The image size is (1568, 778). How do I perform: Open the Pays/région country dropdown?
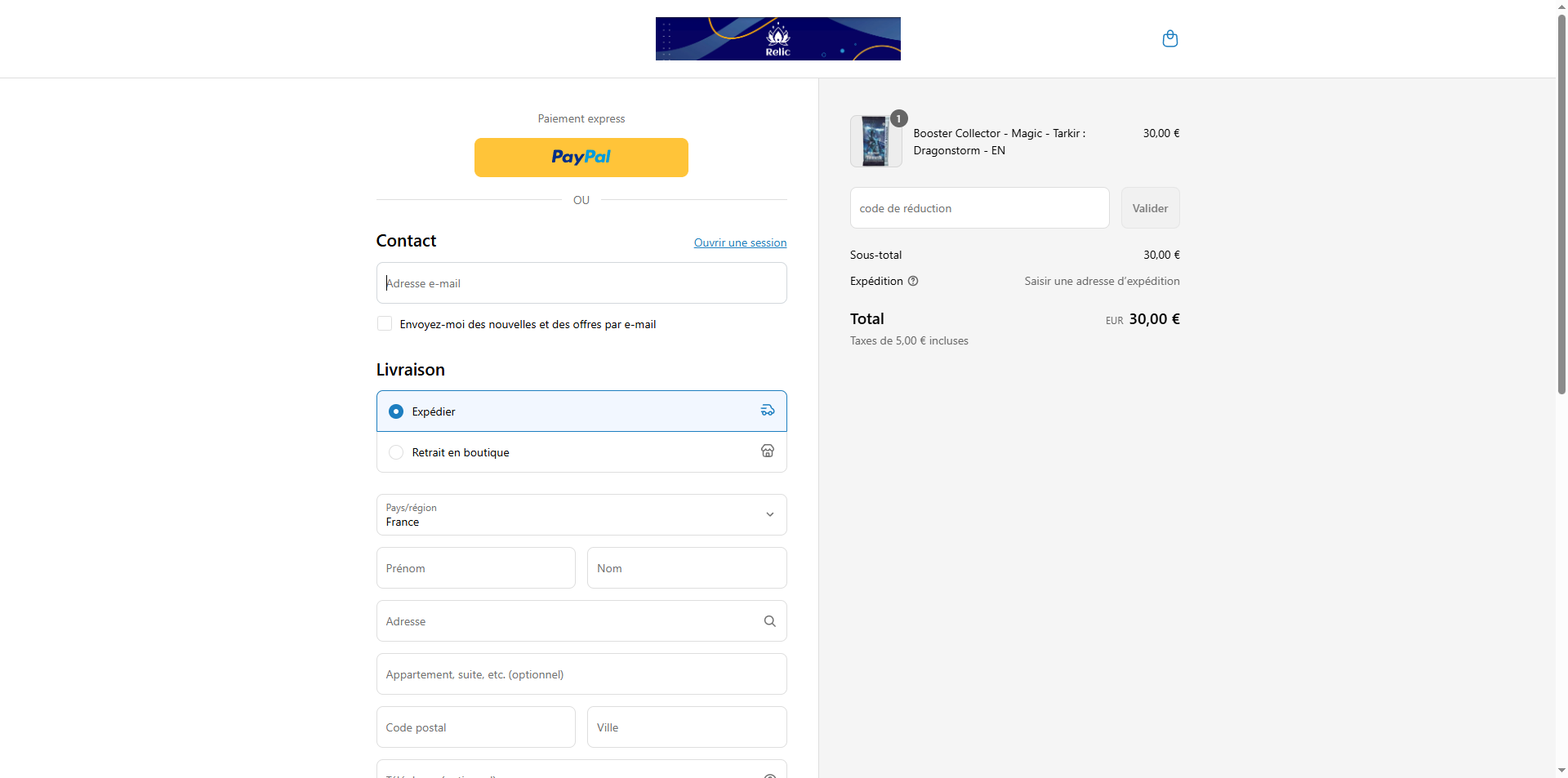tap(572, 515)
